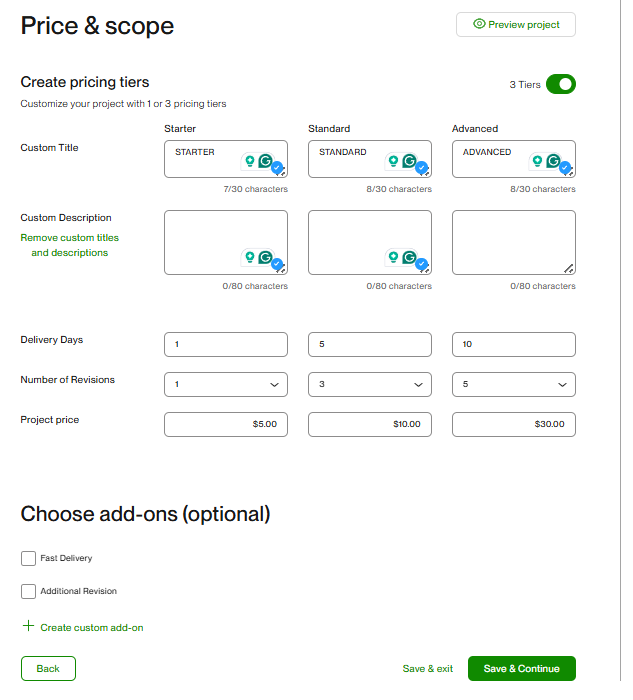
Task: Click blue checkmark badge in Starter description box
Action: [x=277, y=264]
